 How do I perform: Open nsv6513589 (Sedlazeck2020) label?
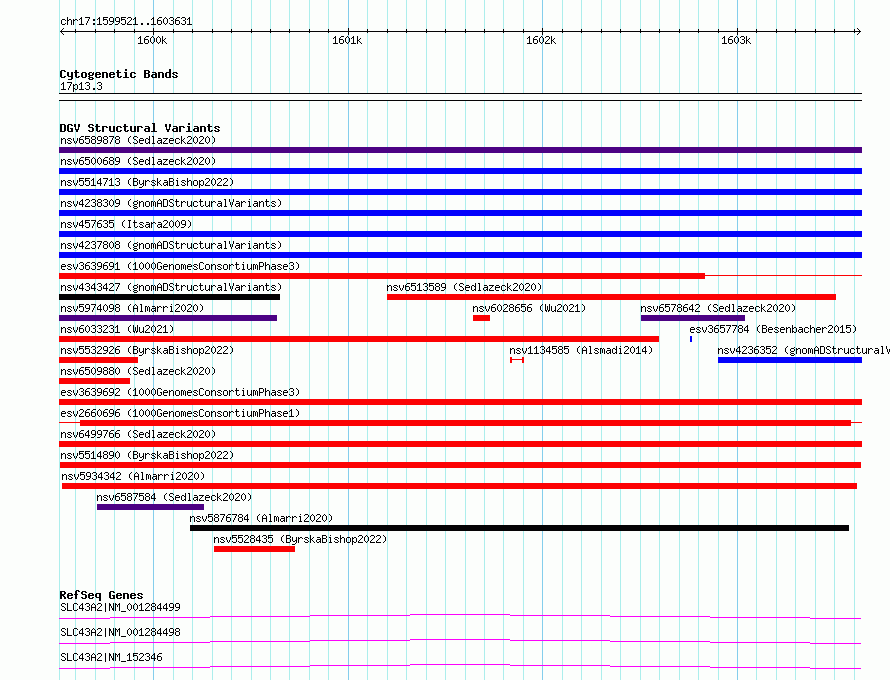tap(464, 287)
